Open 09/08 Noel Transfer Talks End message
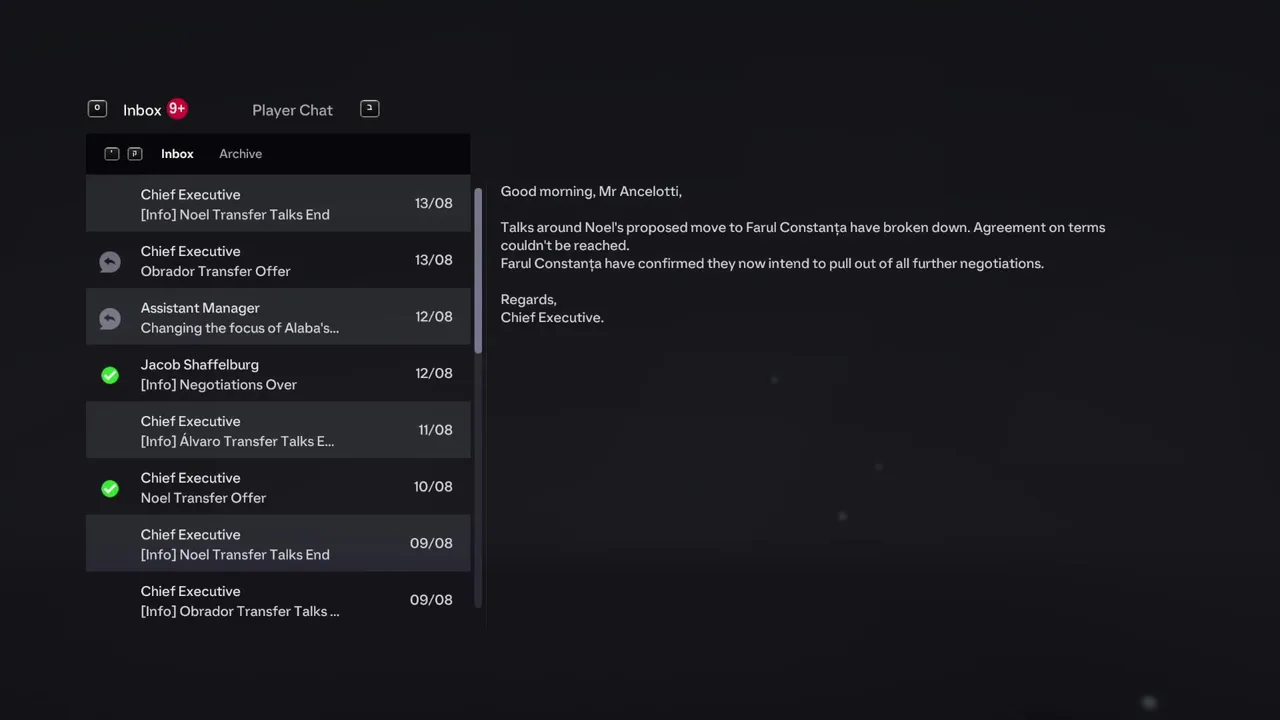Viewport: 1280px width, 720px height. point(278,544)
